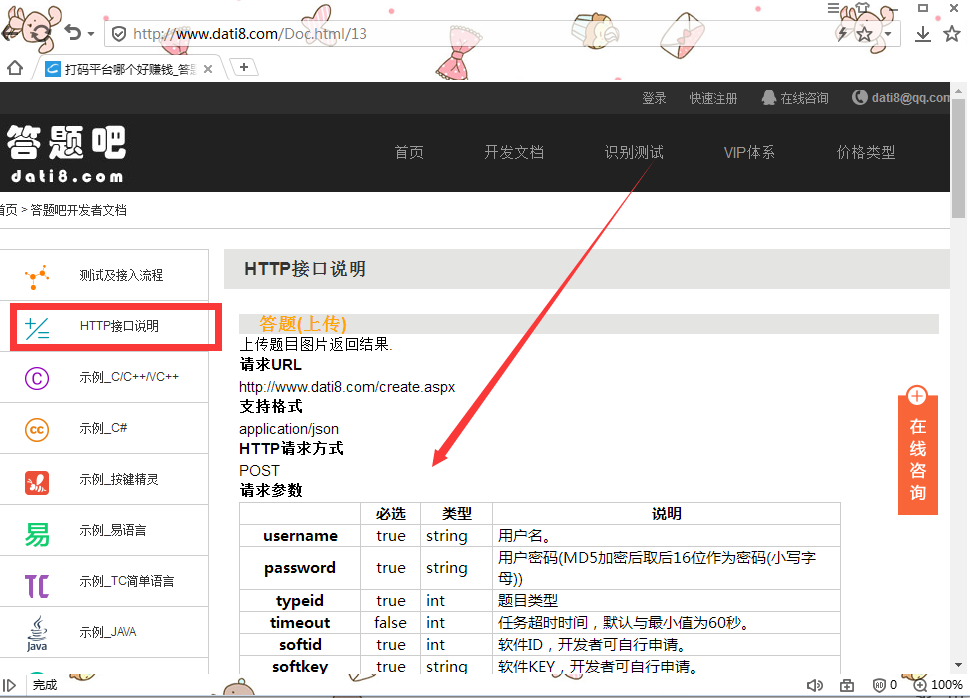Open the VIP体系 navigation menu item

(749, 152)
